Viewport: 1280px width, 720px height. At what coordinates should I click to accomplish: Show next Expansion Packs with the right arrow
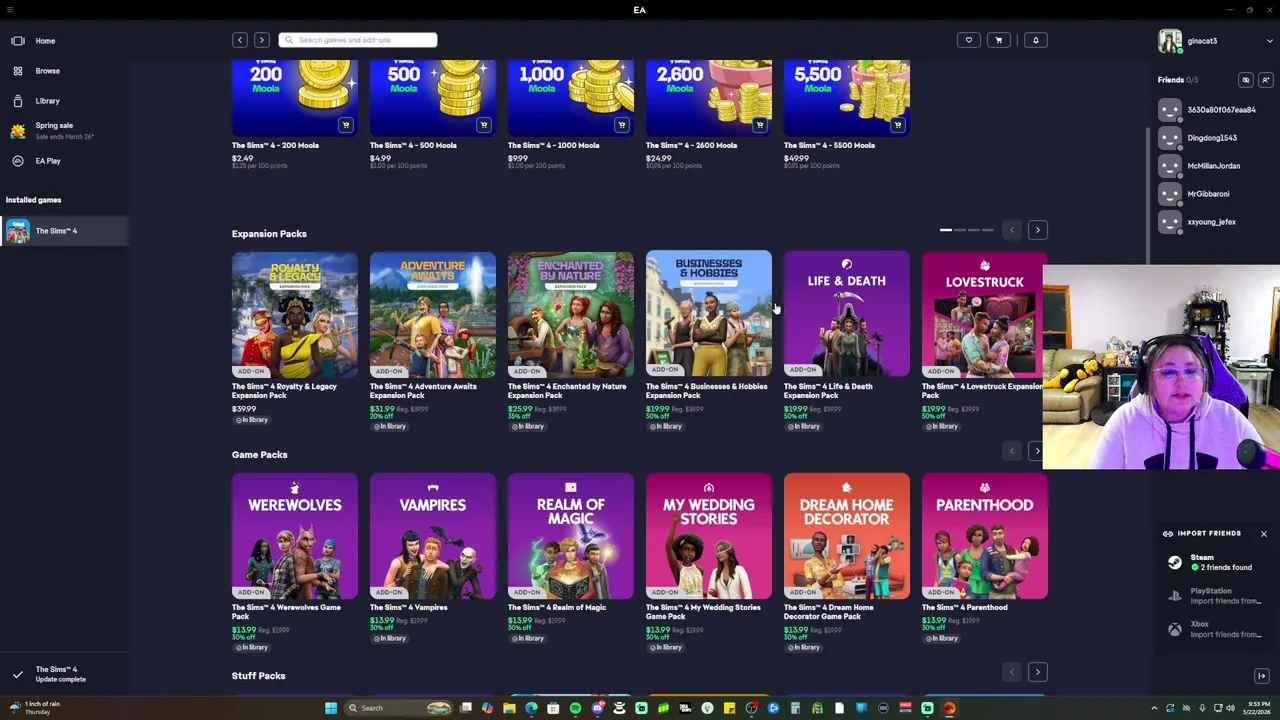1037,230
